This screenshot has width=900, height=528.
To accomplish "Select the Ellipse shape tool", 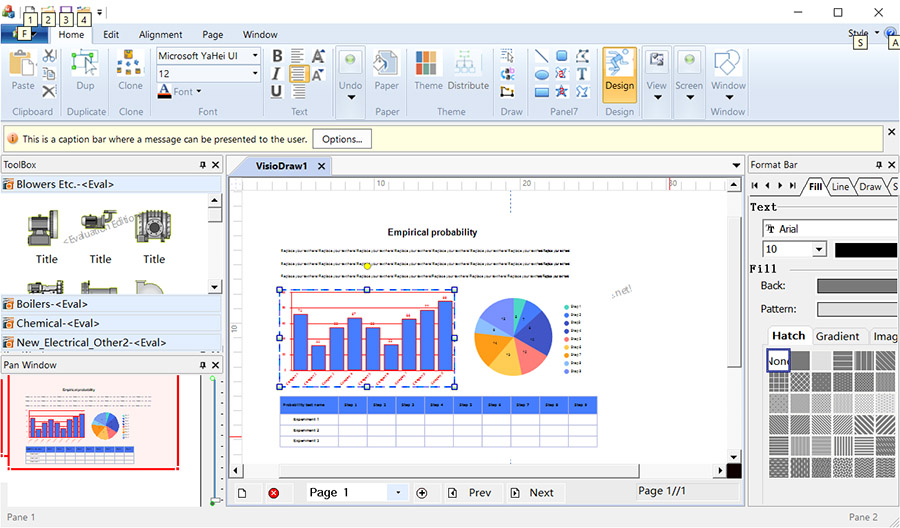I will pos(542,74).
